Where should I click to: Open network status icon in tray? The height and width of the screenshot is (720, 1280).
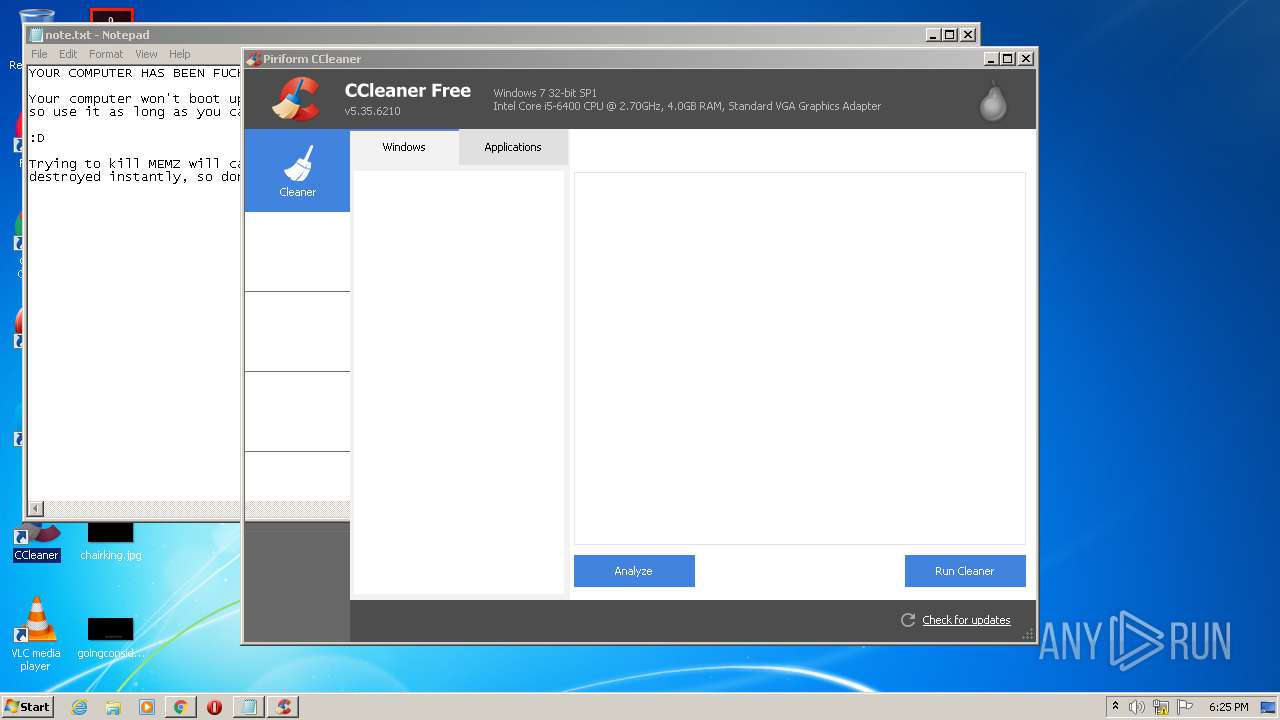(x=1161, y=707)
